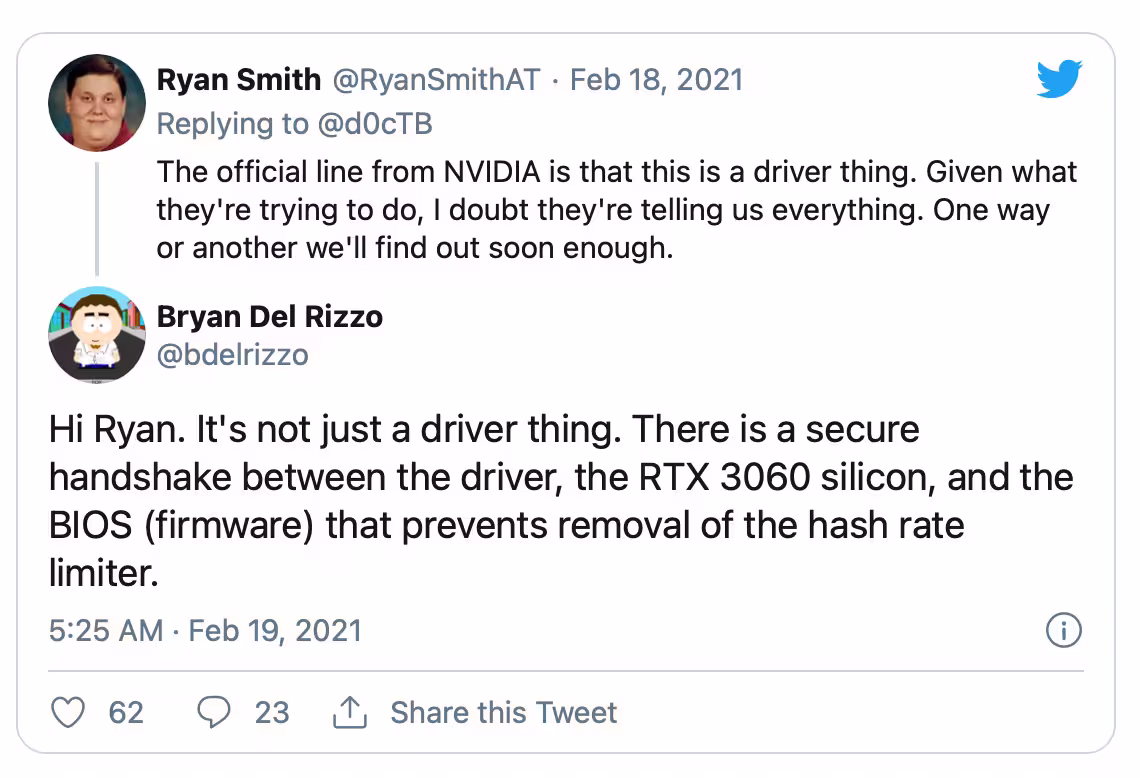Open replies via speech bubble icon
1140x778 pixels.
click(214, 712)
